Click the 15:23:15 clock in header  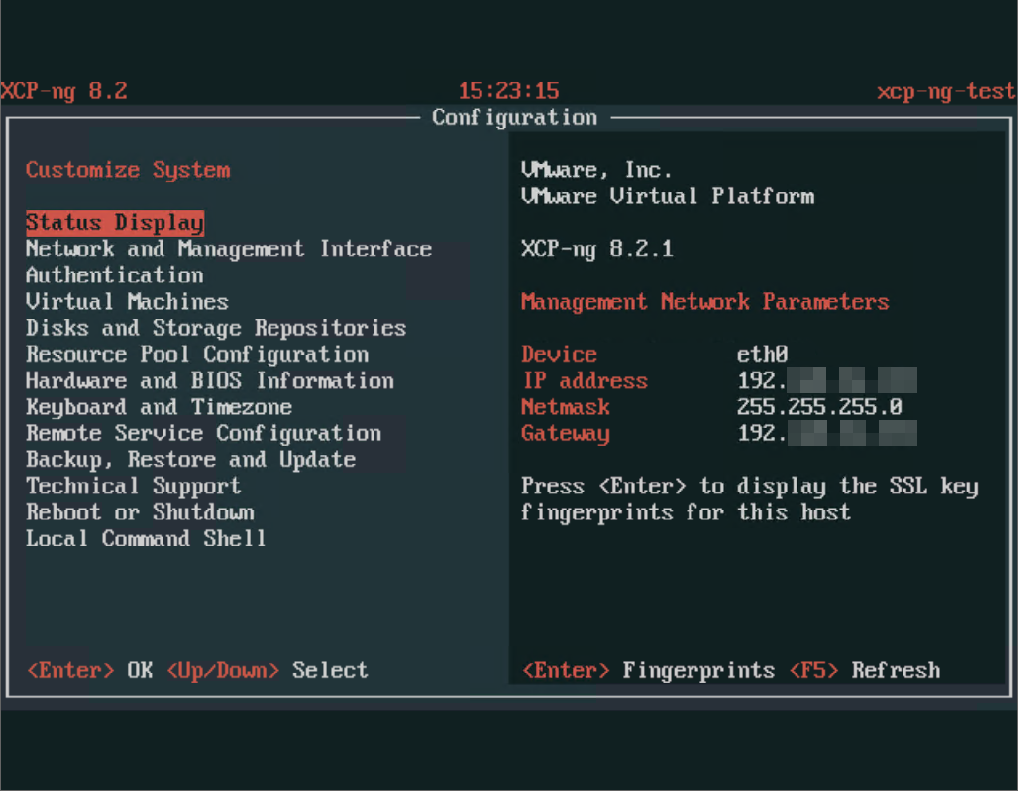[x=509, y=91]
